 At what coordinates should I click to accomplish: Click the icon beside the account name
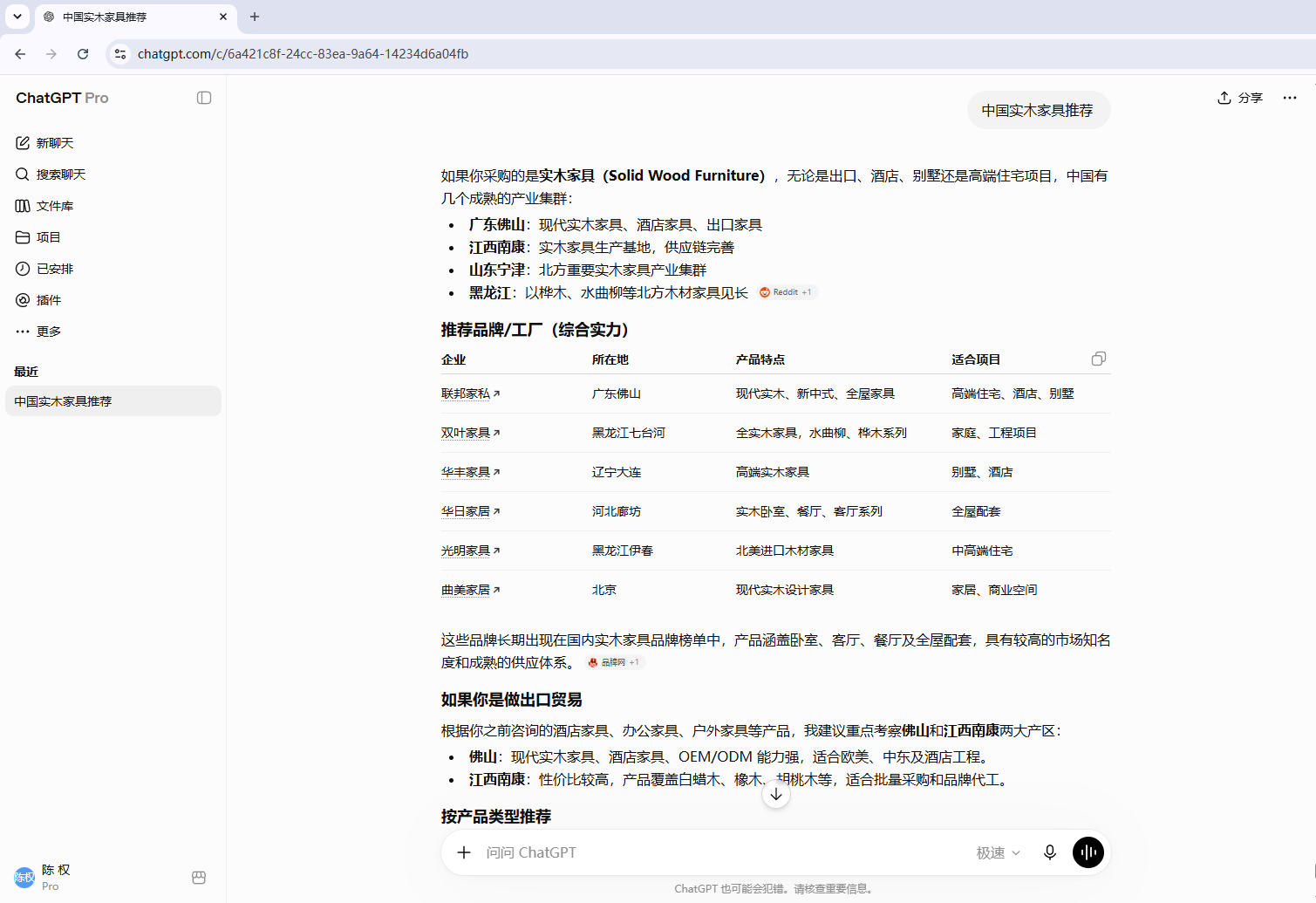click(x=199, y=878)
